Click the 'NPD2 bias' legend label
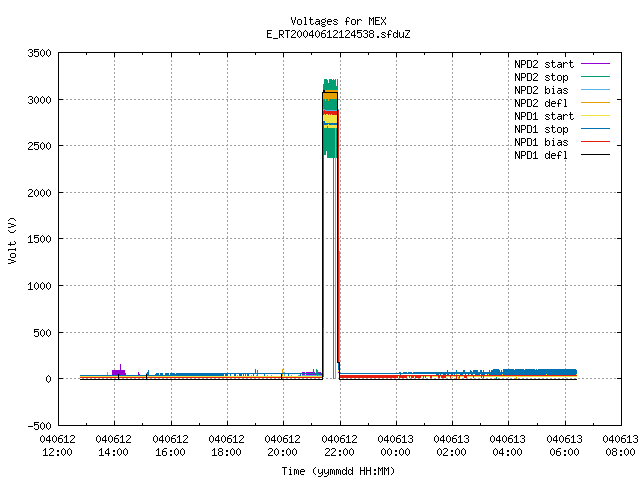This screenshot has height=480, width=640. 541,90
